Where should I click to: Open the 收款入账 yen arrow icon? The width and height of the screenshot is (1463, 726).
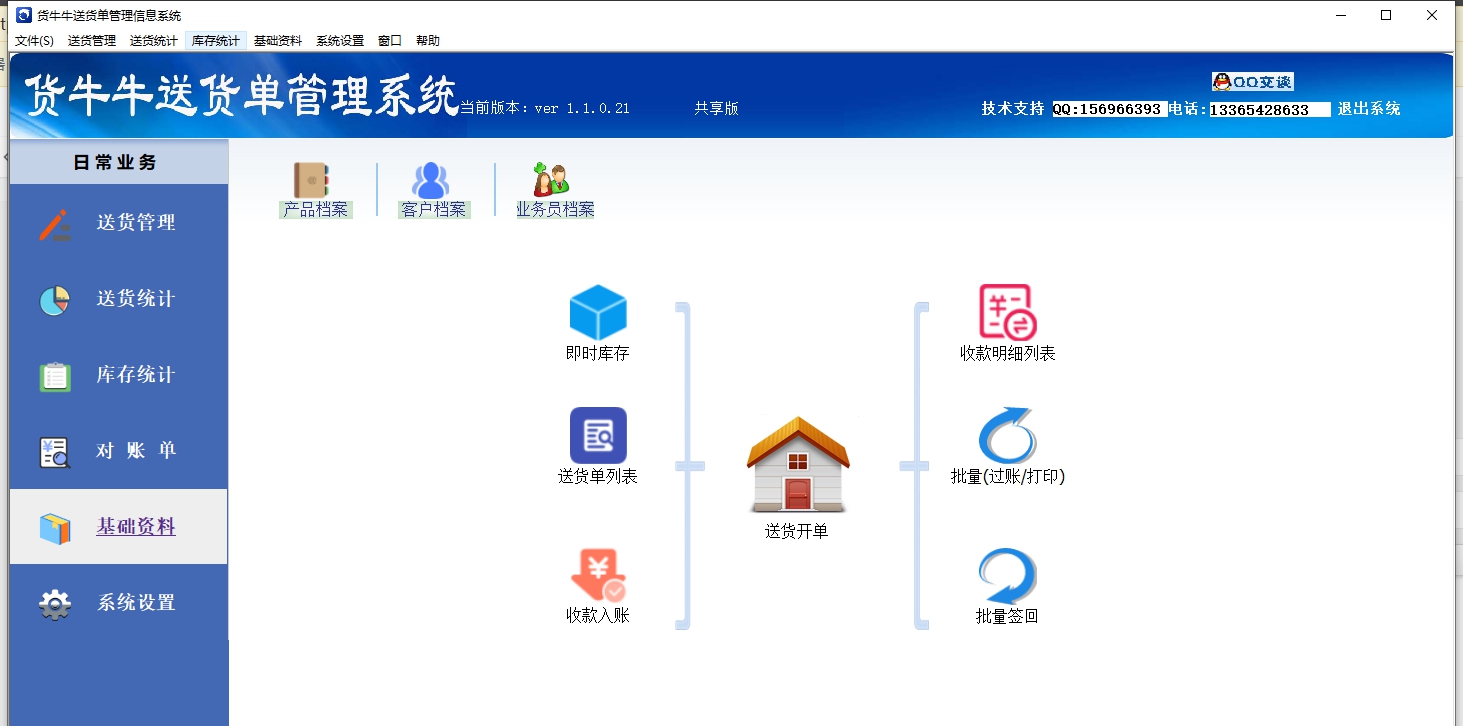pos(598,575)
